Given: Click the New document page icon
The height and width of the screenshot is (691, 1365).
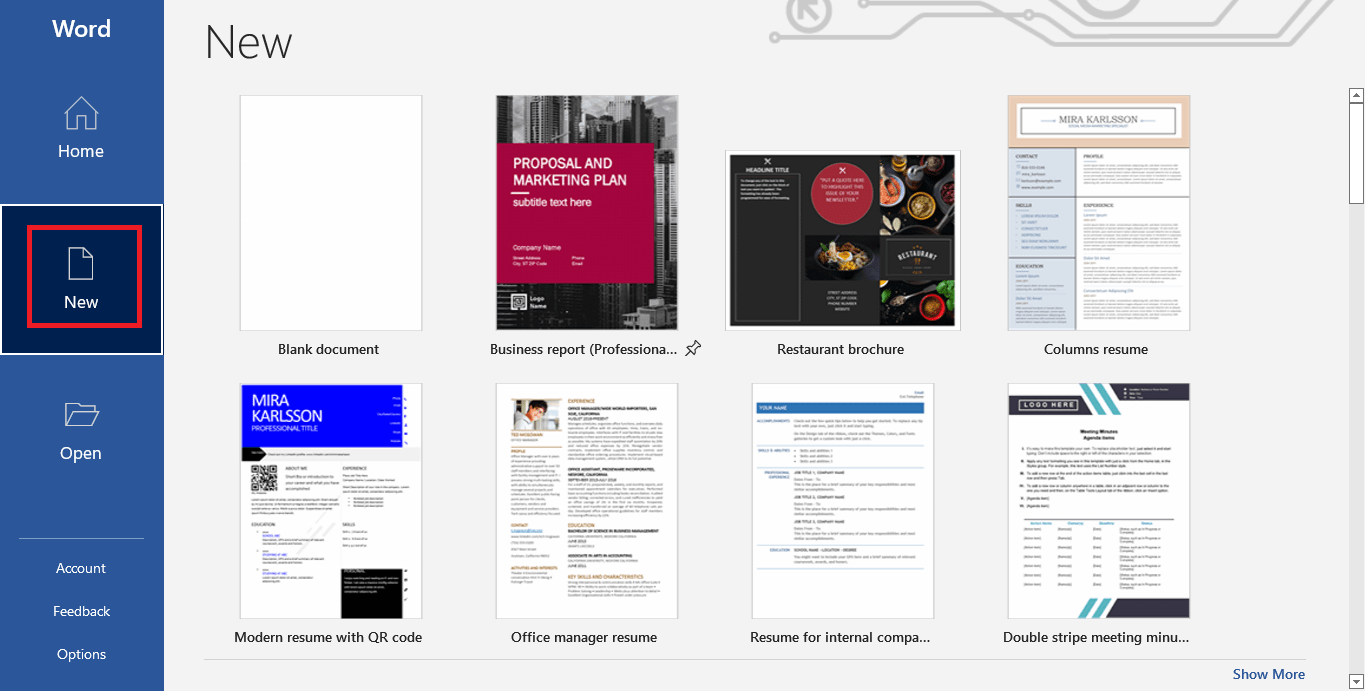Looking at the screenshot, I should pos(81,264).
